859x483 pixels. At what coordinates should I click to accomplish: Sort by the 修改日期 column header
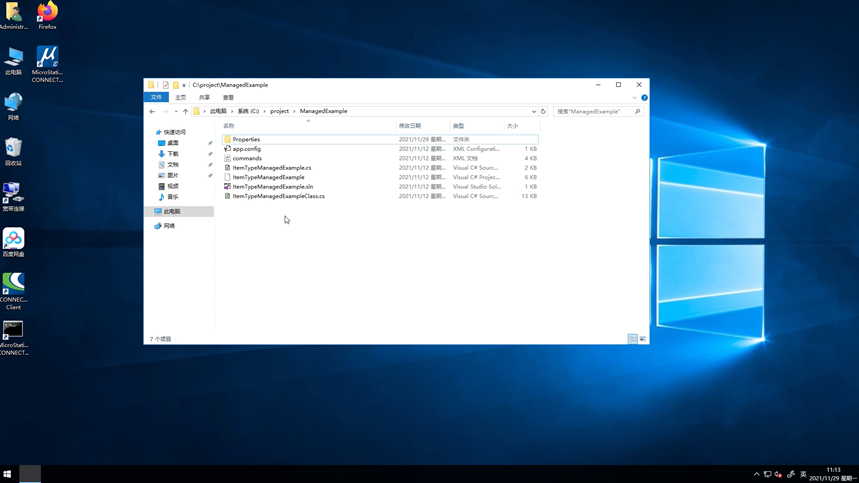(422, 126)
